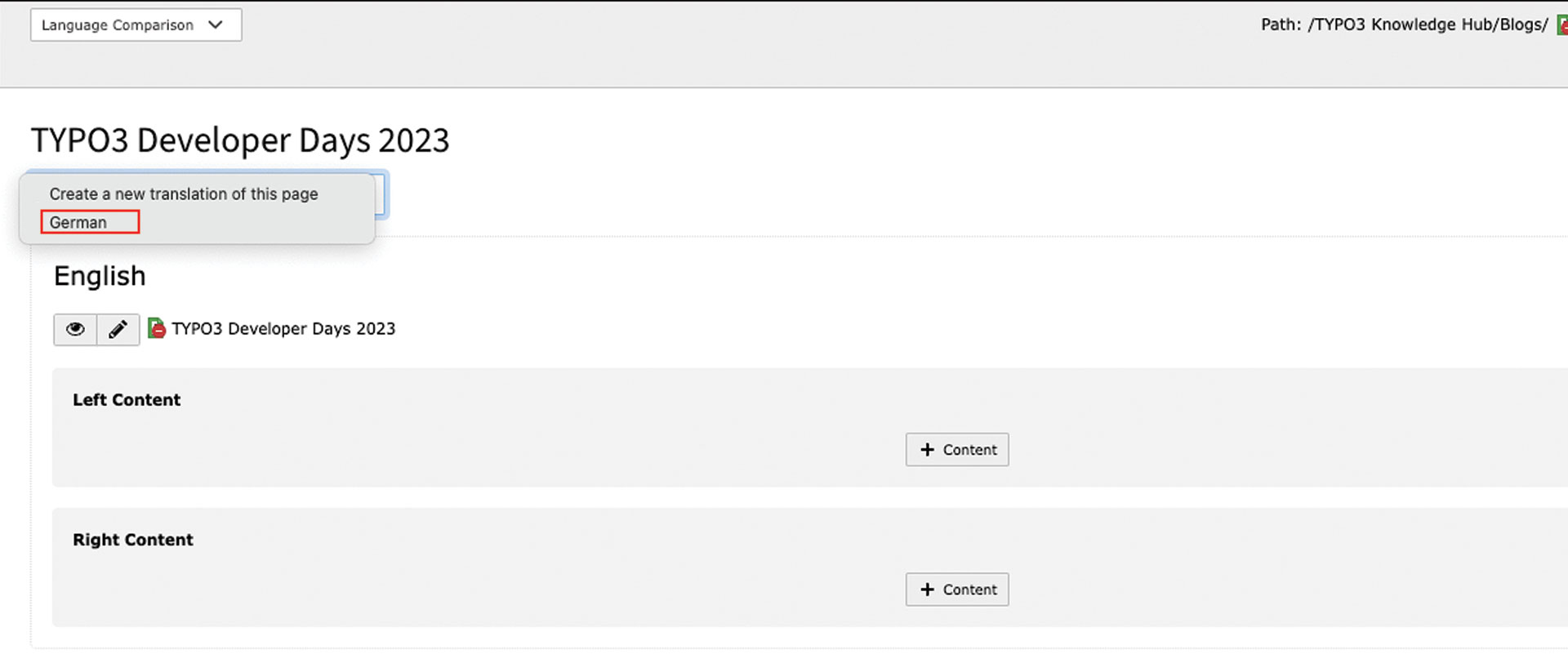The height and width of the screenshot is (663, 1568).
Task: Click the blue translation selection field
Action: [381, 194]
